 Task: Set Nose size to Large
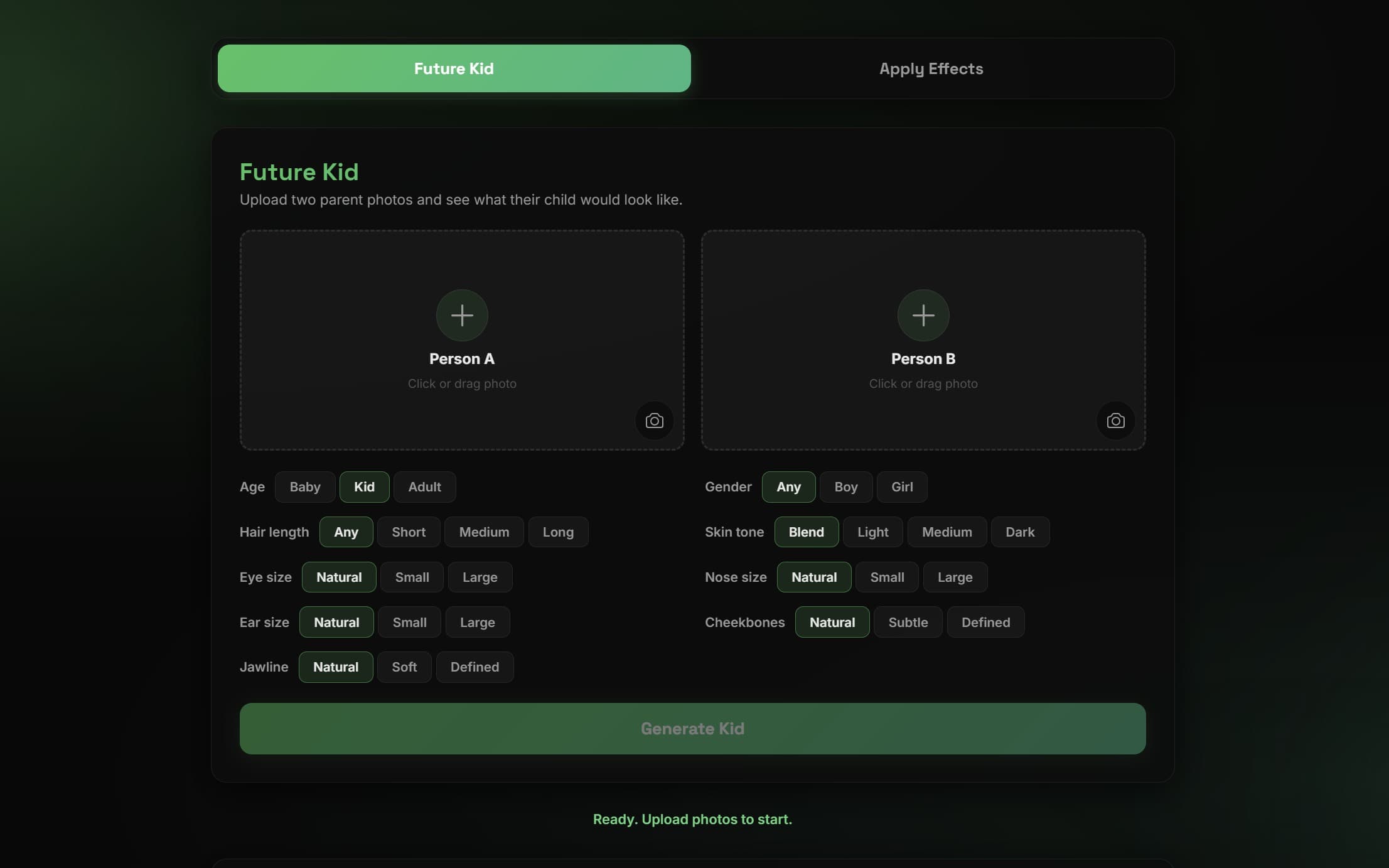coord(955,577)
